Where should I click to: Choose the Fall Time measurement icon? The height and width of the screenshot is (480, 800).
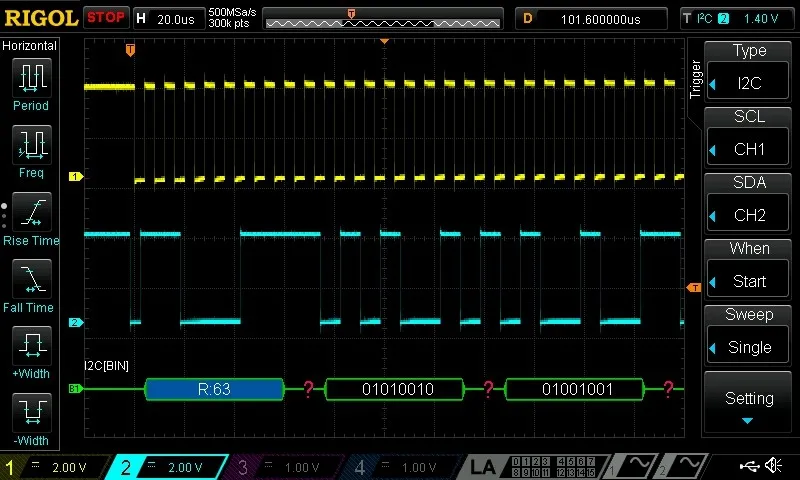[30, 279]
